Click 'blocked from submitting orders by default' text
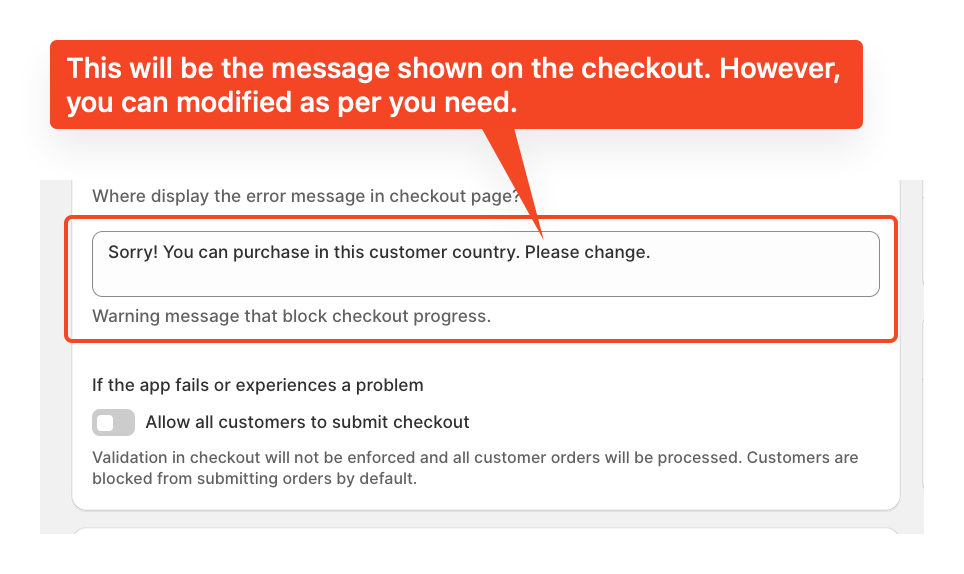Viewport: 964px width, 574px height. pyautogui.click(x=255, y=479)
